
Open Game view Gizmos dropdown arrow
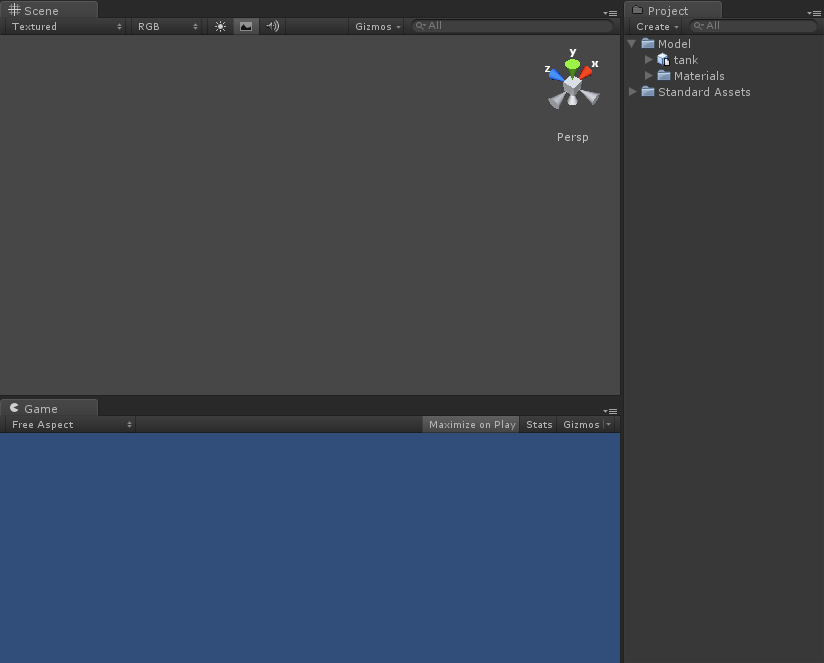[x=609, y=424]
